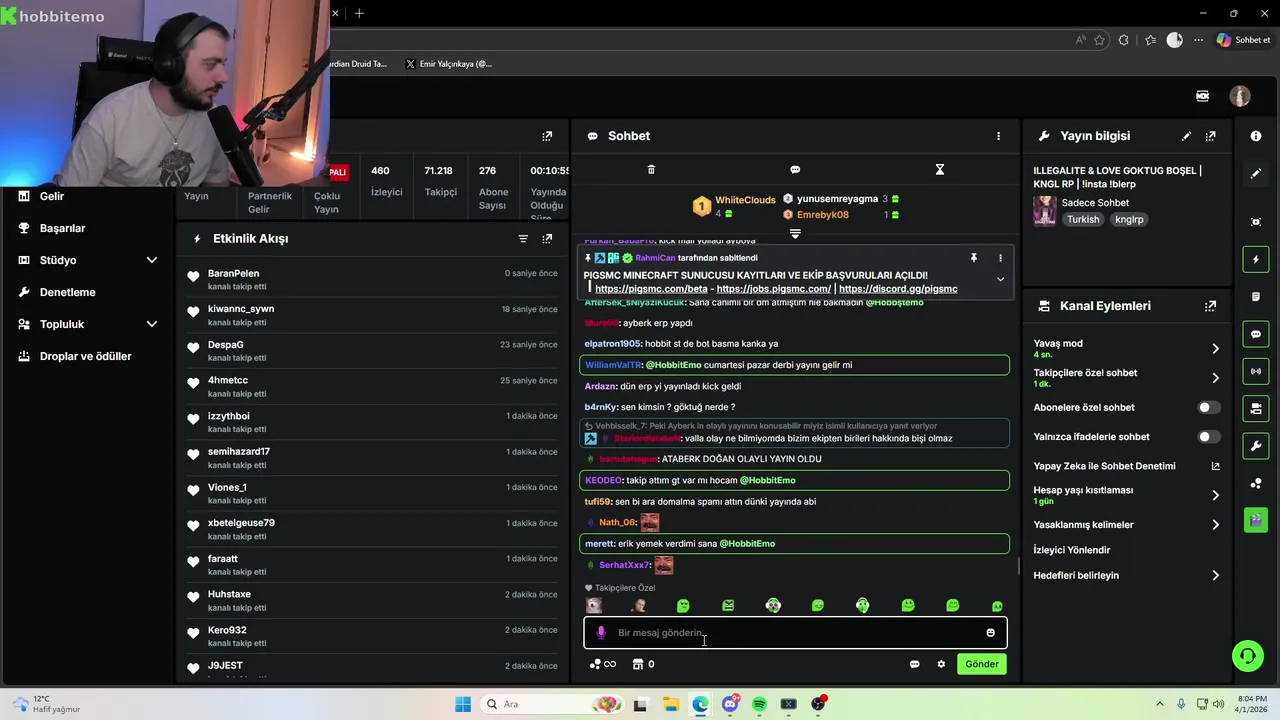
Task: Open Droplar ve ödüller in sidebar
Action: point(85,356)
